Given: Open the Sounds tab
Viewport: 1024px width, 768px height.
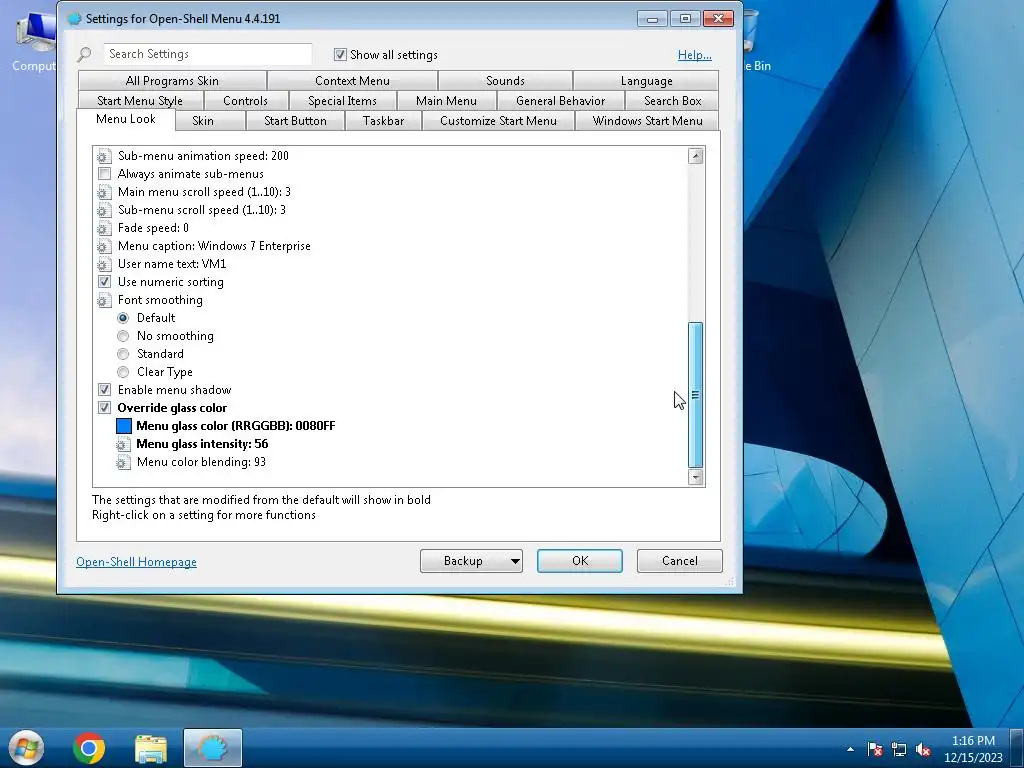Looking at the screenshot, I should tap(505, 81).
